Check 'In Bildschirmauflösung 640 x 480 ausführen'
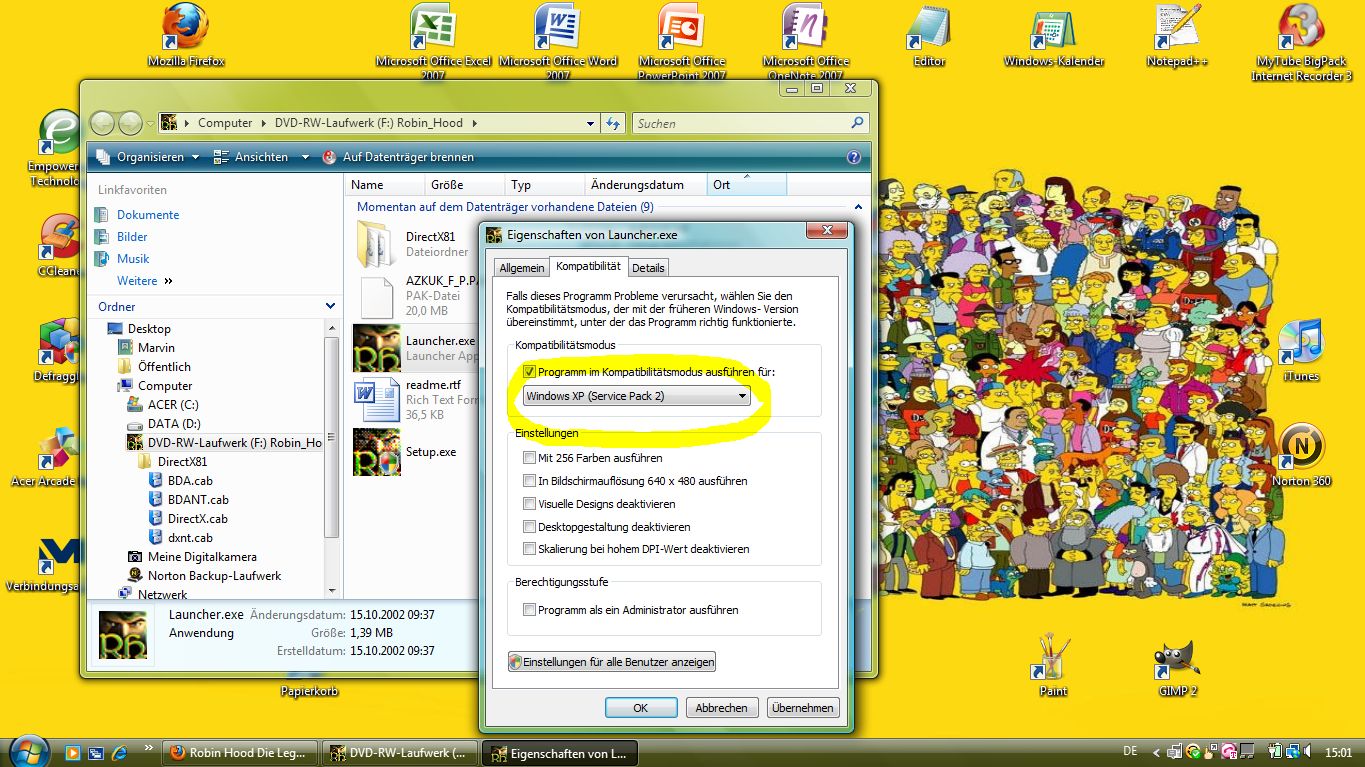This screenshot has height=767, width=1365. (529, 481)
